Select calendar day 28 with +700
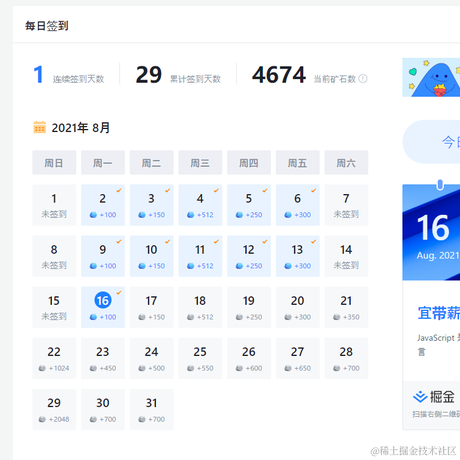This screenshot has width=460, height=460. [346, 358]
